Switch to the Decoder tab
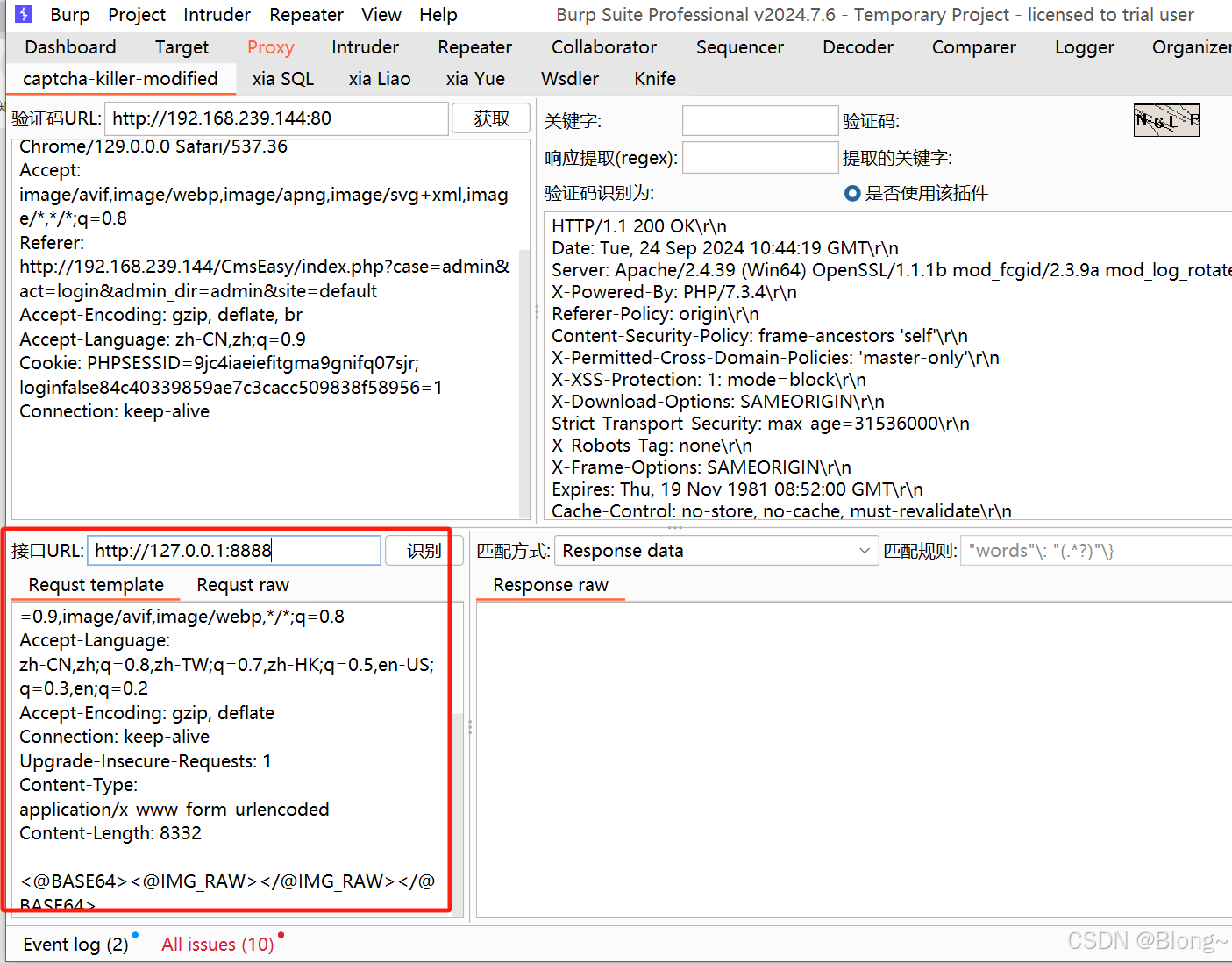The image size is (1232, 963). [858, 47]
